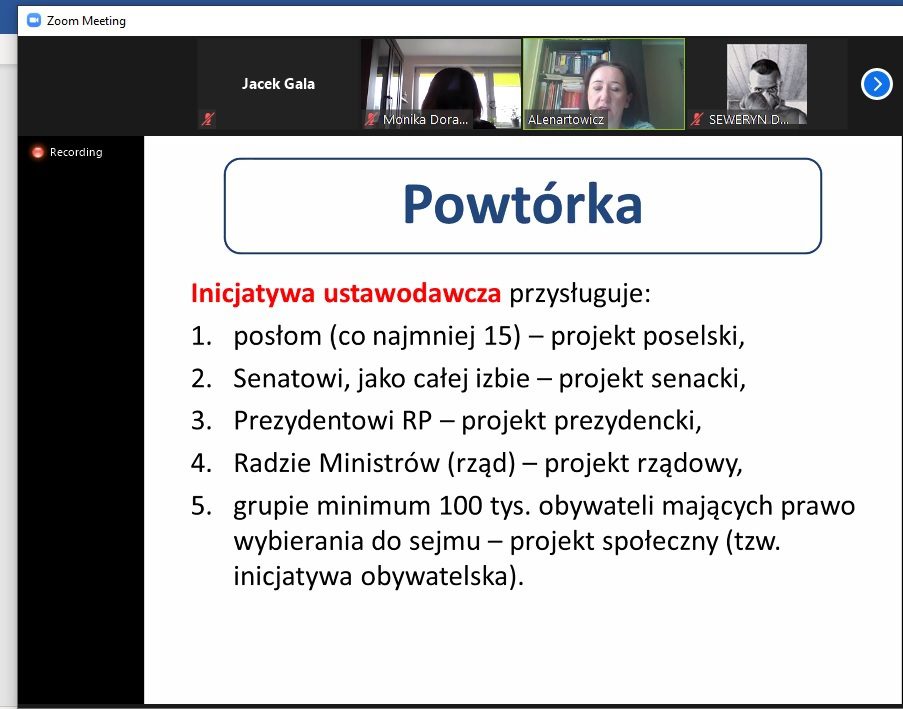Click SEWERYN D's muted microphone icon

click(697, 119)
